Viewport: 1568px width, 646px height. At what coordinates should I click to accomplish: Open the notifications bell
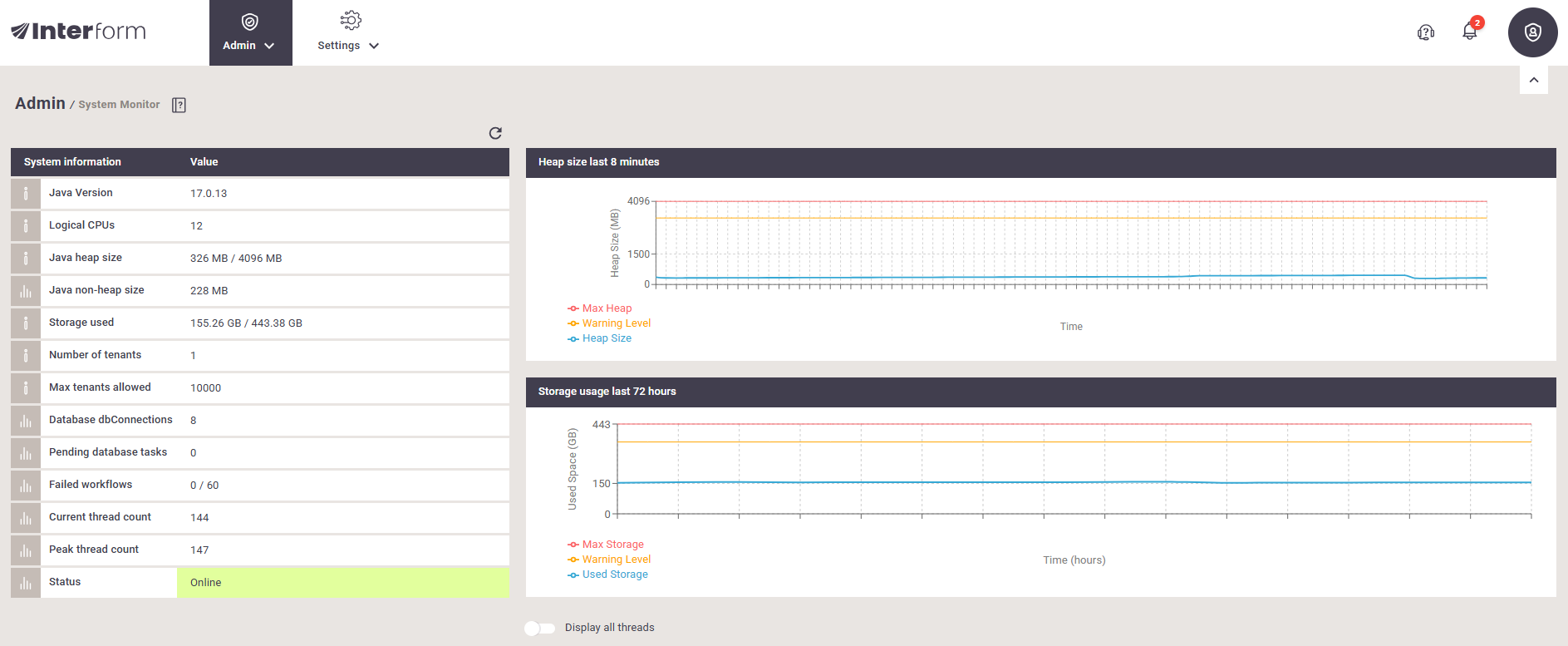(x=1469, y=32)
